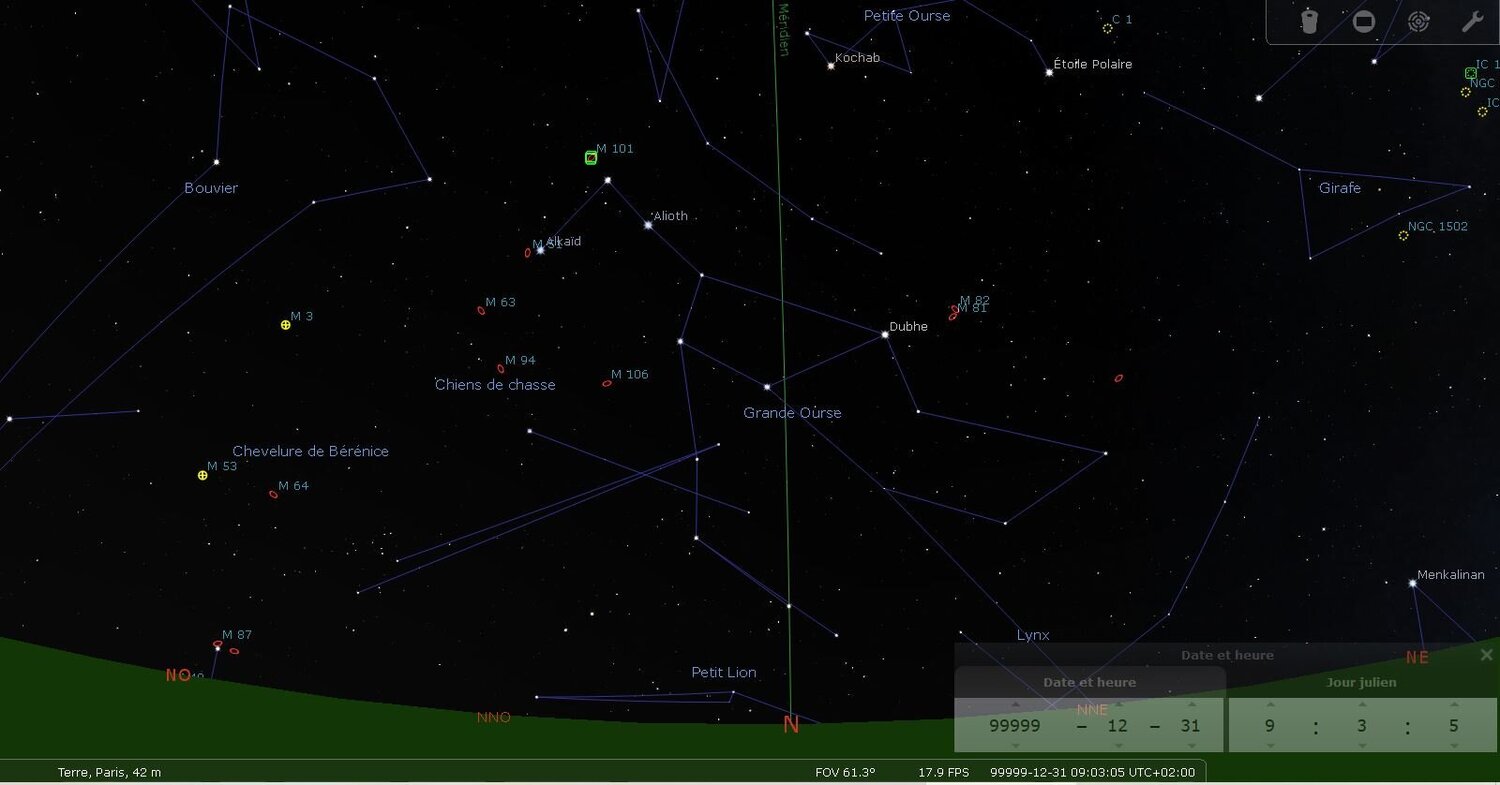This screenshot has width=1500, height=785.
Task: Select the NGC 1502 cluster marker
Action: coord(1403,235)
